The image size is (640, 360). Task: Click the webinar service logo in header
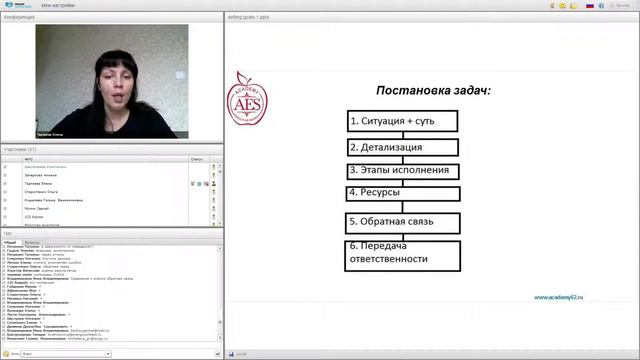click(x=18, y=5)
